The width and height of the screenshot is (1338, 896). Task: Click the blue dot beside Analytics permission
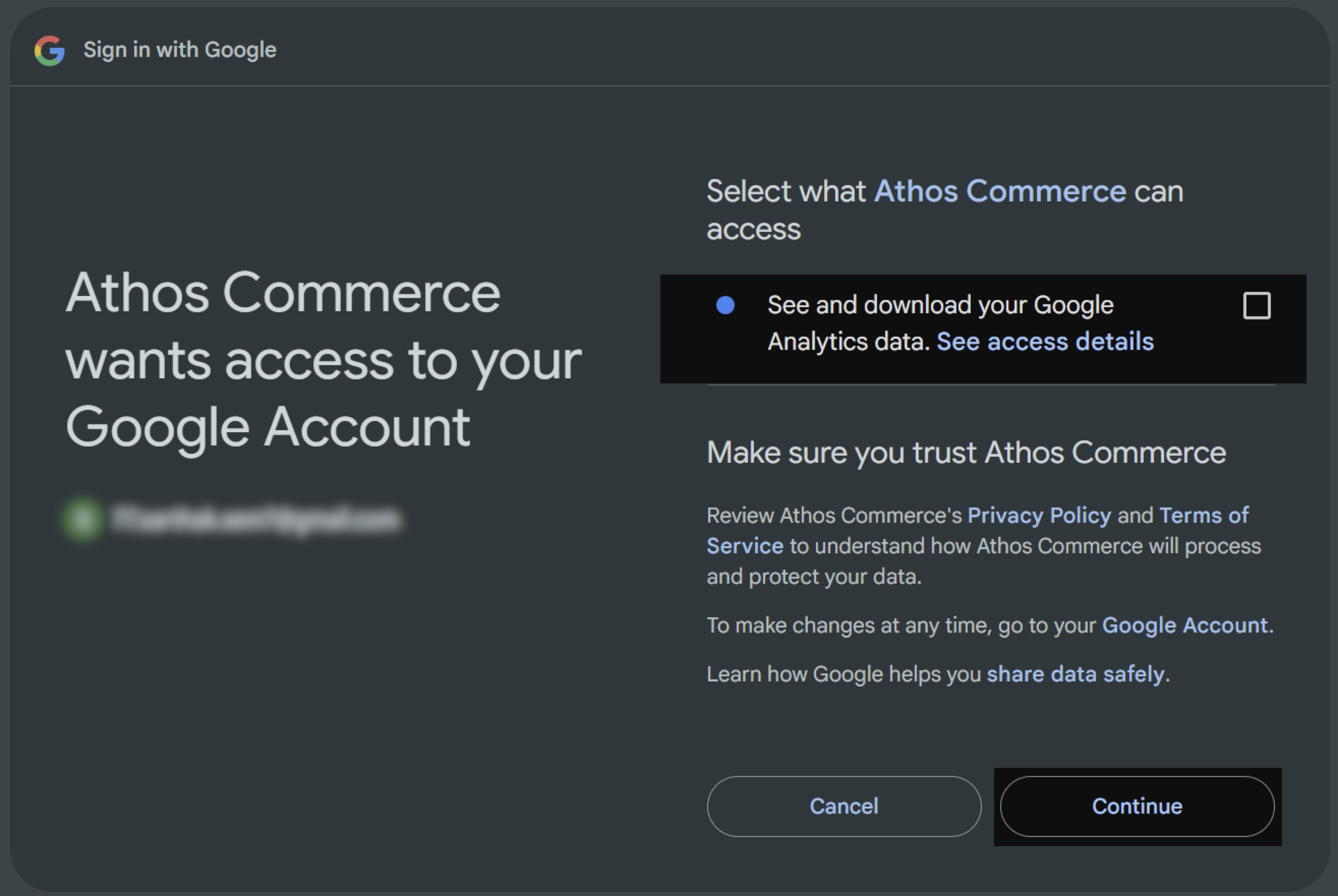(x=725, y=305)
